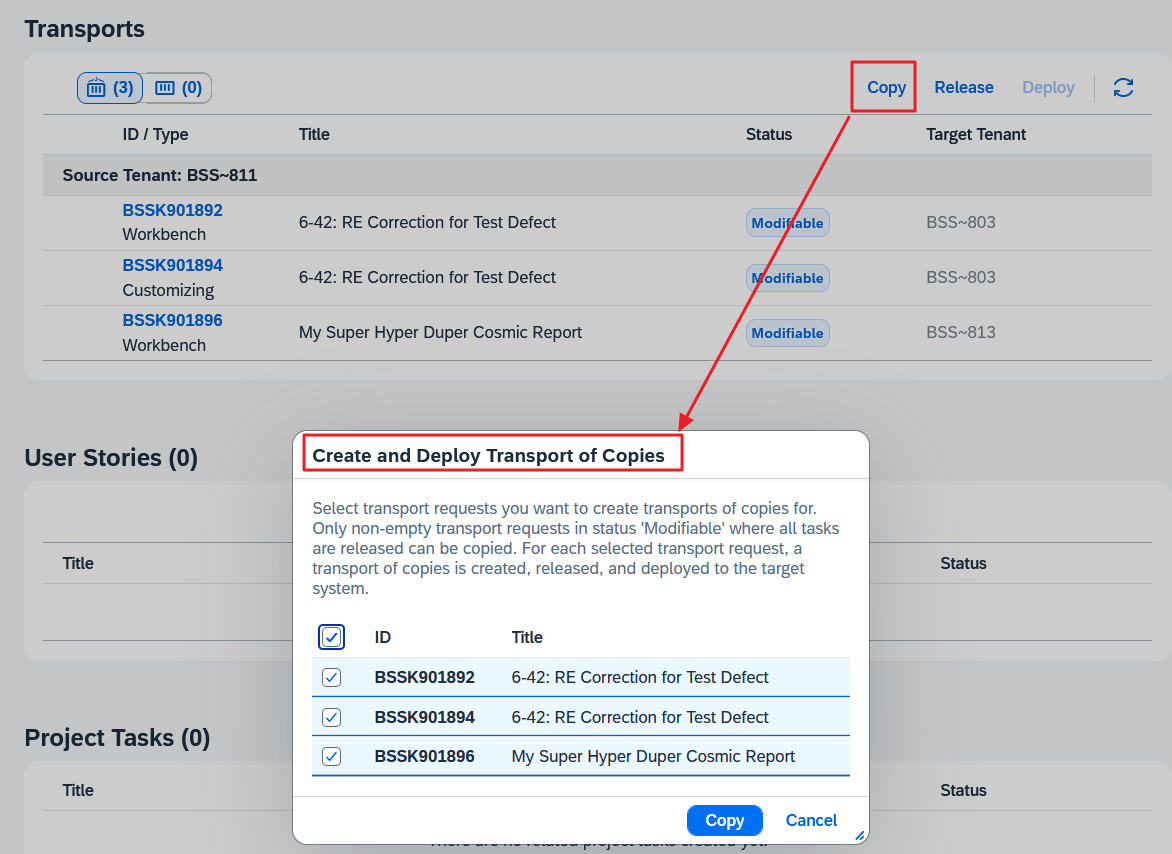Image resolution: width=1172 pixels, height=854 pixels.
Task: Click the refresh transports icon
Action: (x=1123, y=88)
